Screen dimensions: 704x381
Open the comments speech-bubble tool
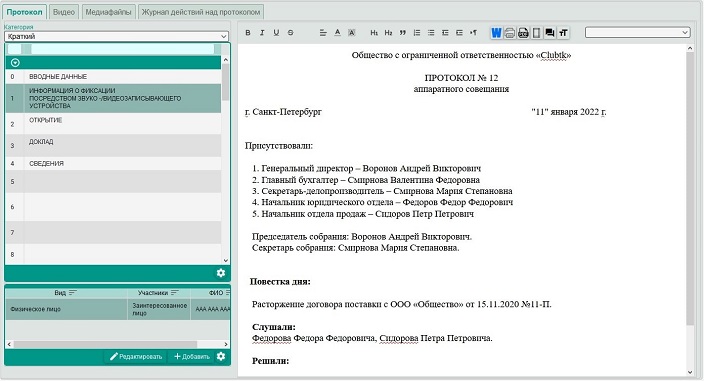click(x=550, y=33)
